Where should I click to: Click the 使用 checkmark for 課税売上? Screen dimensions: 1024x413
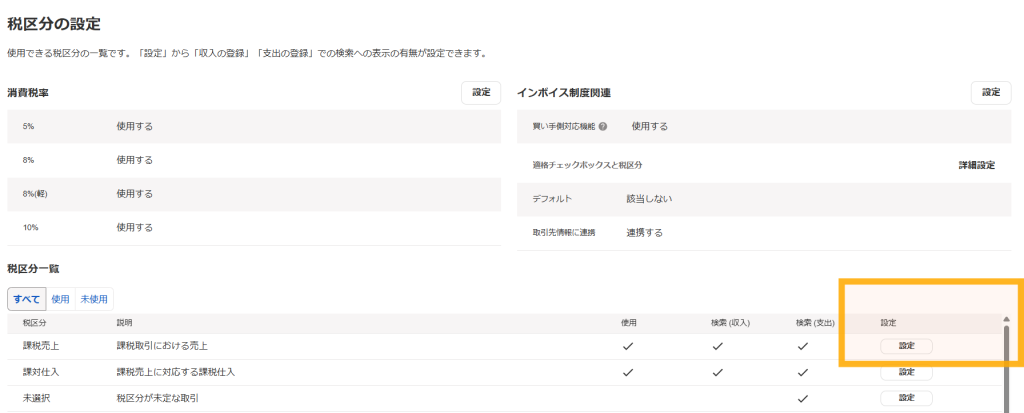click(628, 346)
